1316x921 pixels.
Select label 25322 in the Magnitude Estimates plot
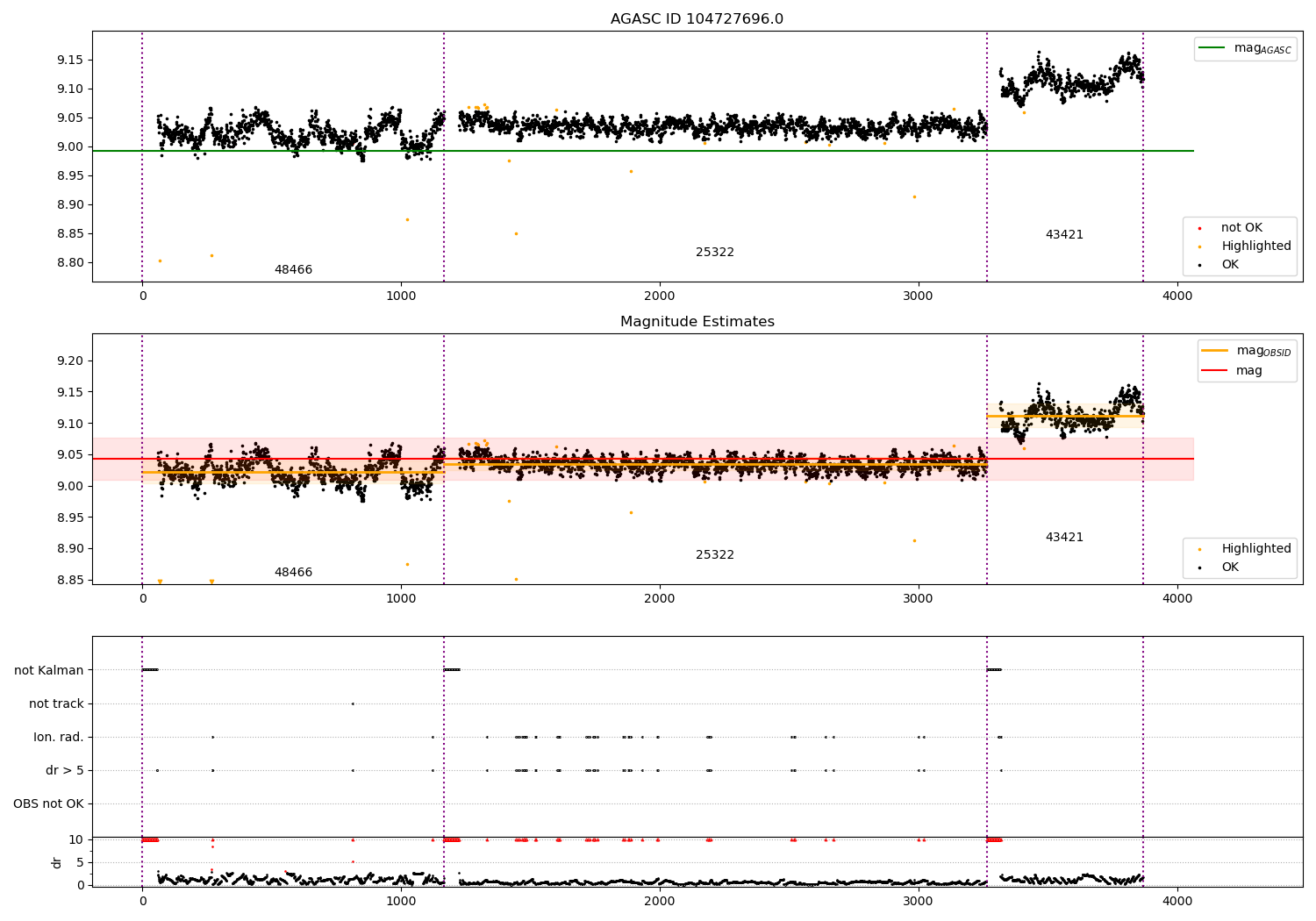tap(715, 555)
